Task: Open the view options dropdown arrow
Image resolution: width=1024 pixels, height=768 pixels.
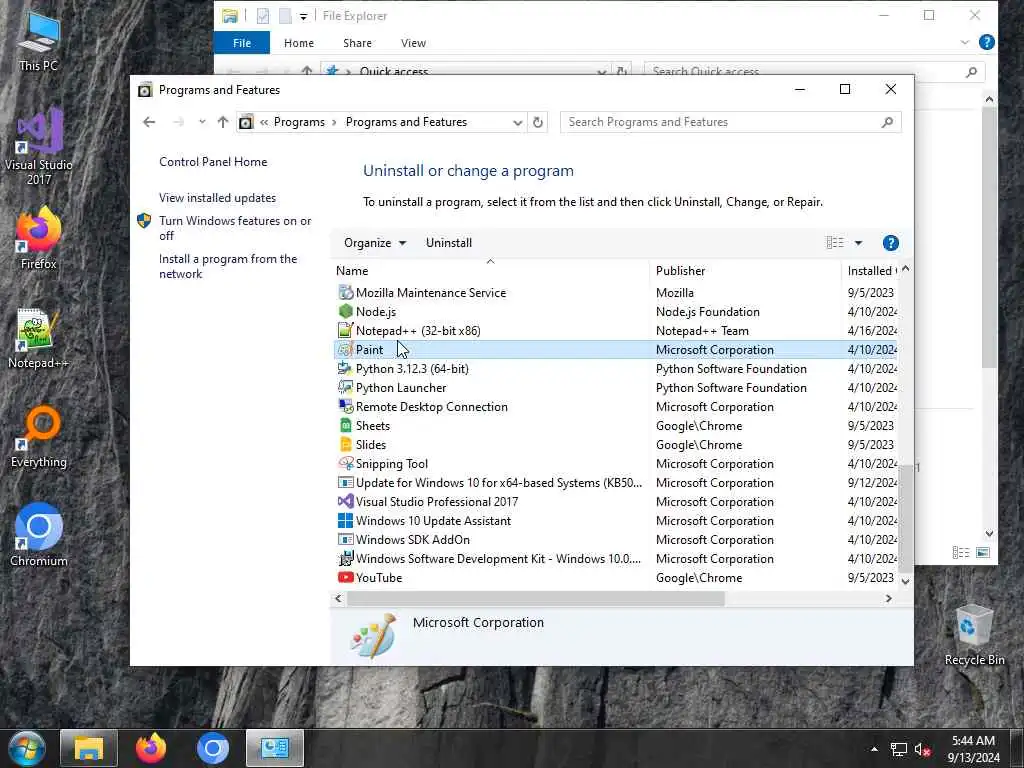Action: click(x=858, y=243)
